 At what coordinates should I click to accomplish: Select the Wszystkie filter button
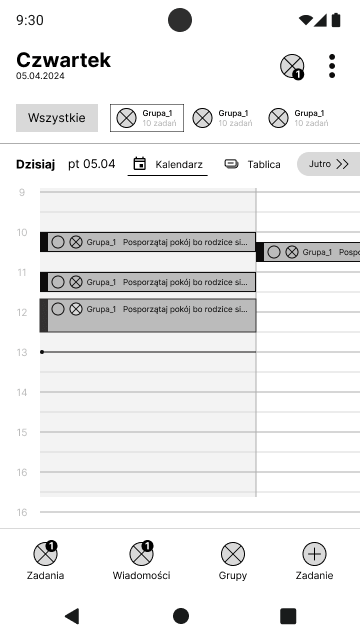(57, 118)
